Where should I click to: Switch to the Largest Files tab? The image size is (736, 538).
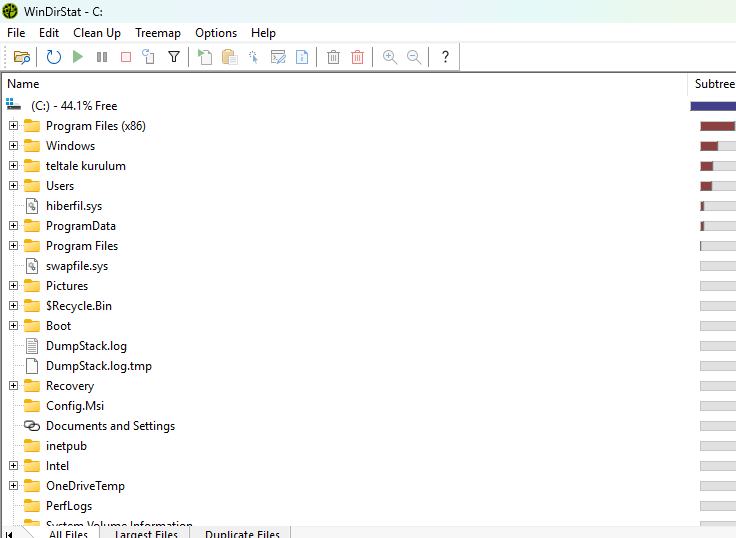pyautogui.click(x=146, y=533)
